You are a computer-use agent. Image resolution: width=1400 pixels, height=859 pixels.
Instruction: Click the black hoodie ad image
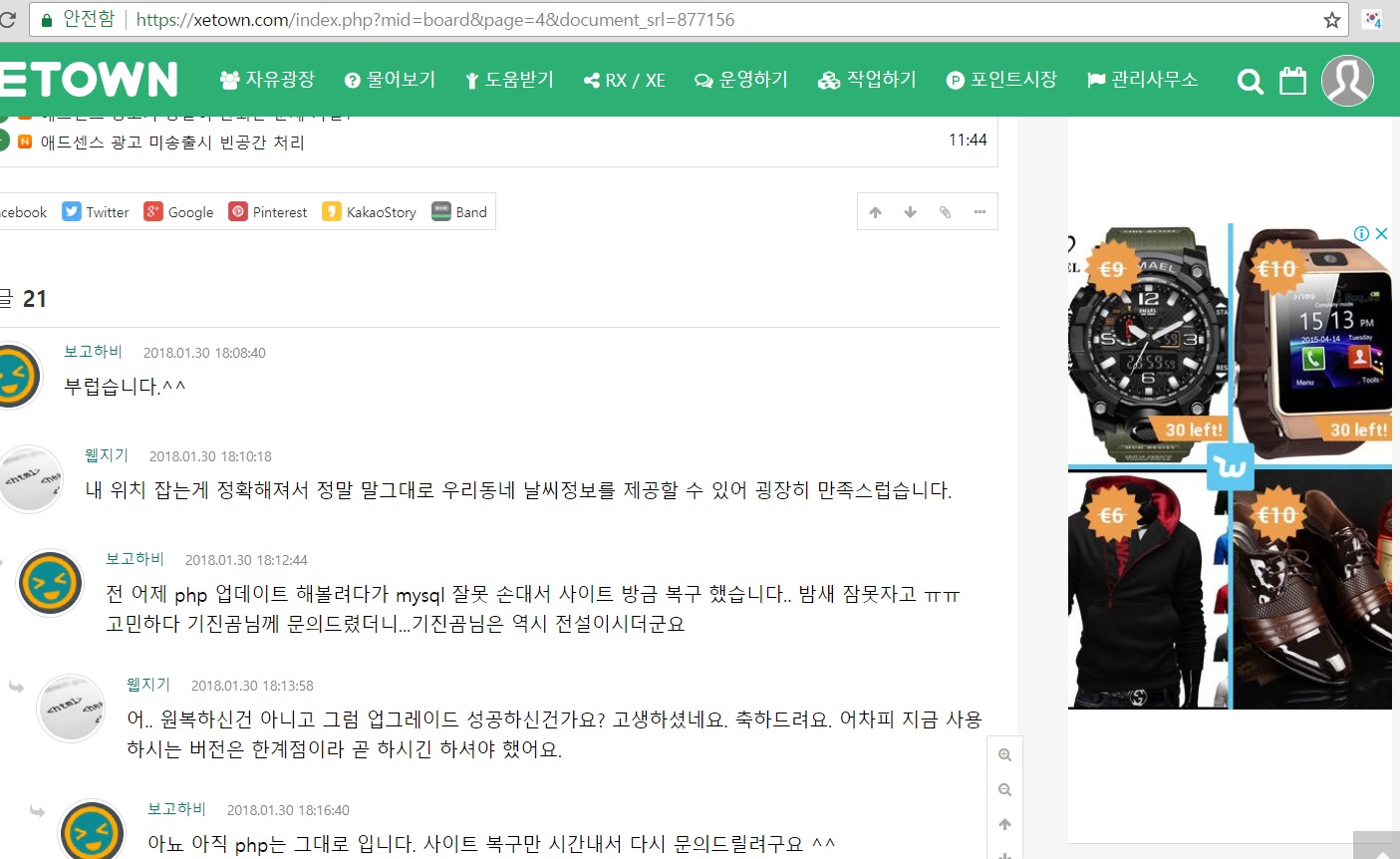point(1148,589)
